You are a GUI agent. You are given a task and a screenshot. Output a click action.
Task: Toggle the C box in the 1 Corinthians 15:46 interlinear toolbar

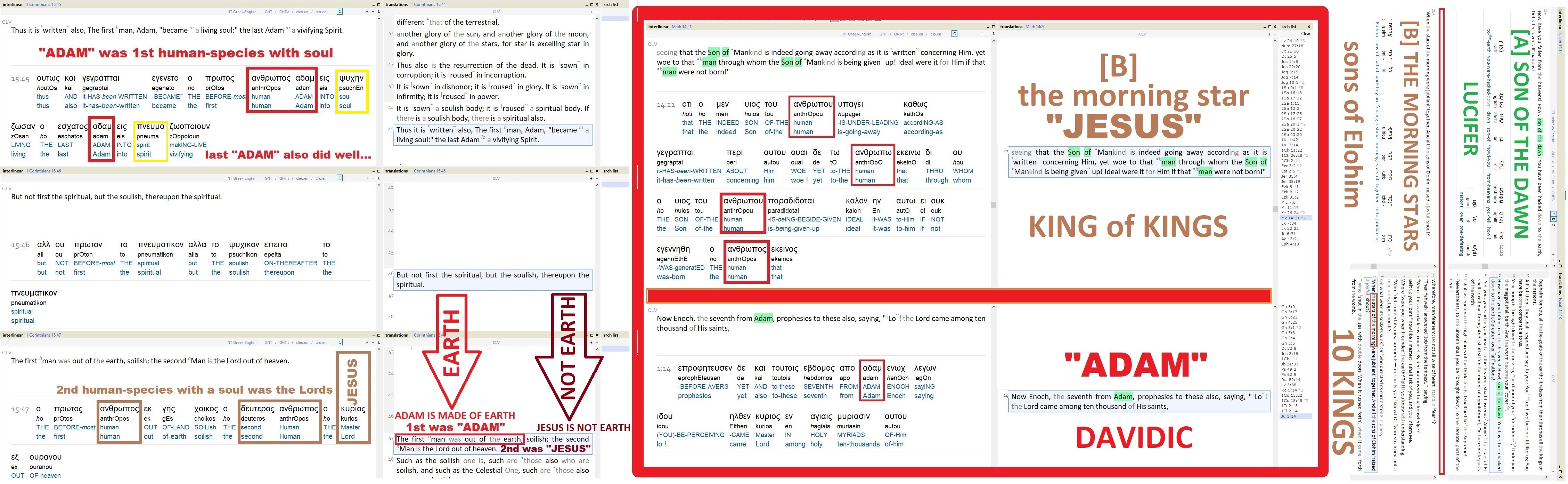[x=340, y=178]
